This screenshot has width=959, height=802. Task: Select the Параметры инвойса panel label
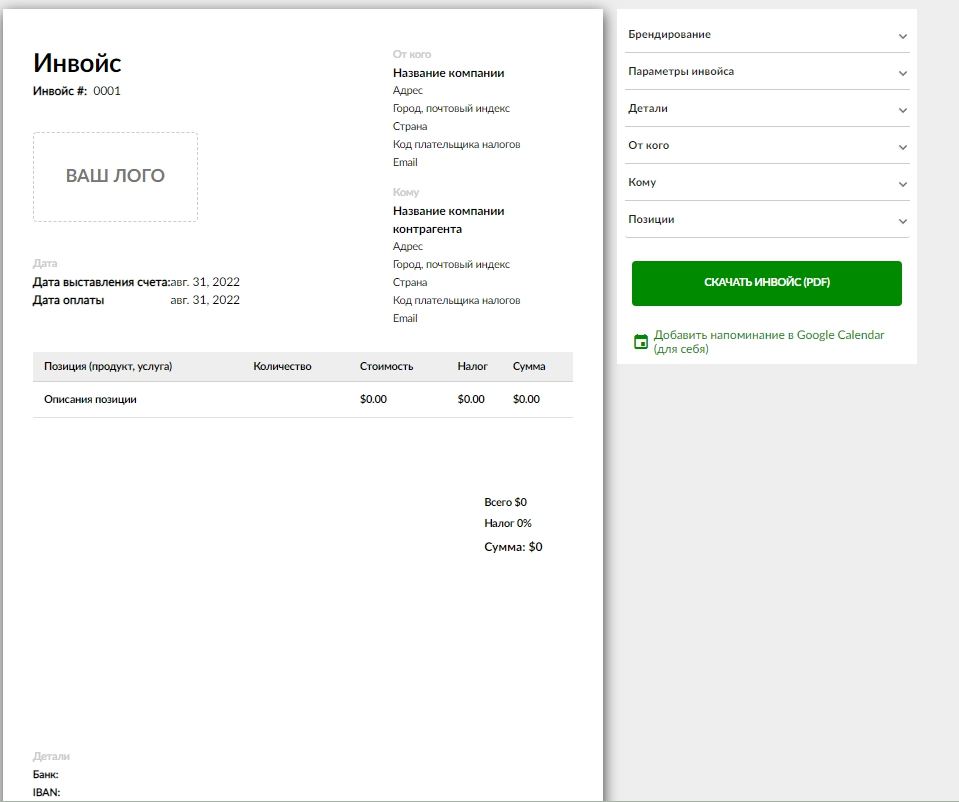pyautogui.click(x=680, y=71)
